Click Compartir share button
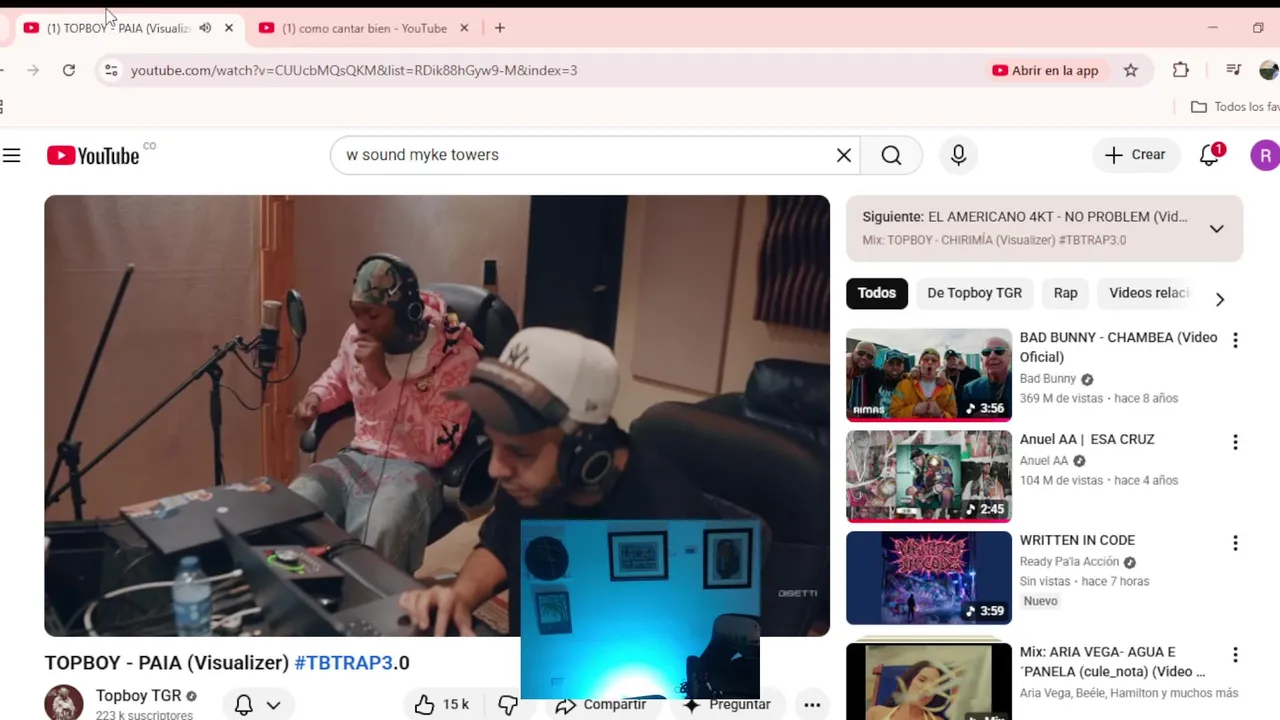Screen dimensions: 1280x720 (x=602, y=705)
